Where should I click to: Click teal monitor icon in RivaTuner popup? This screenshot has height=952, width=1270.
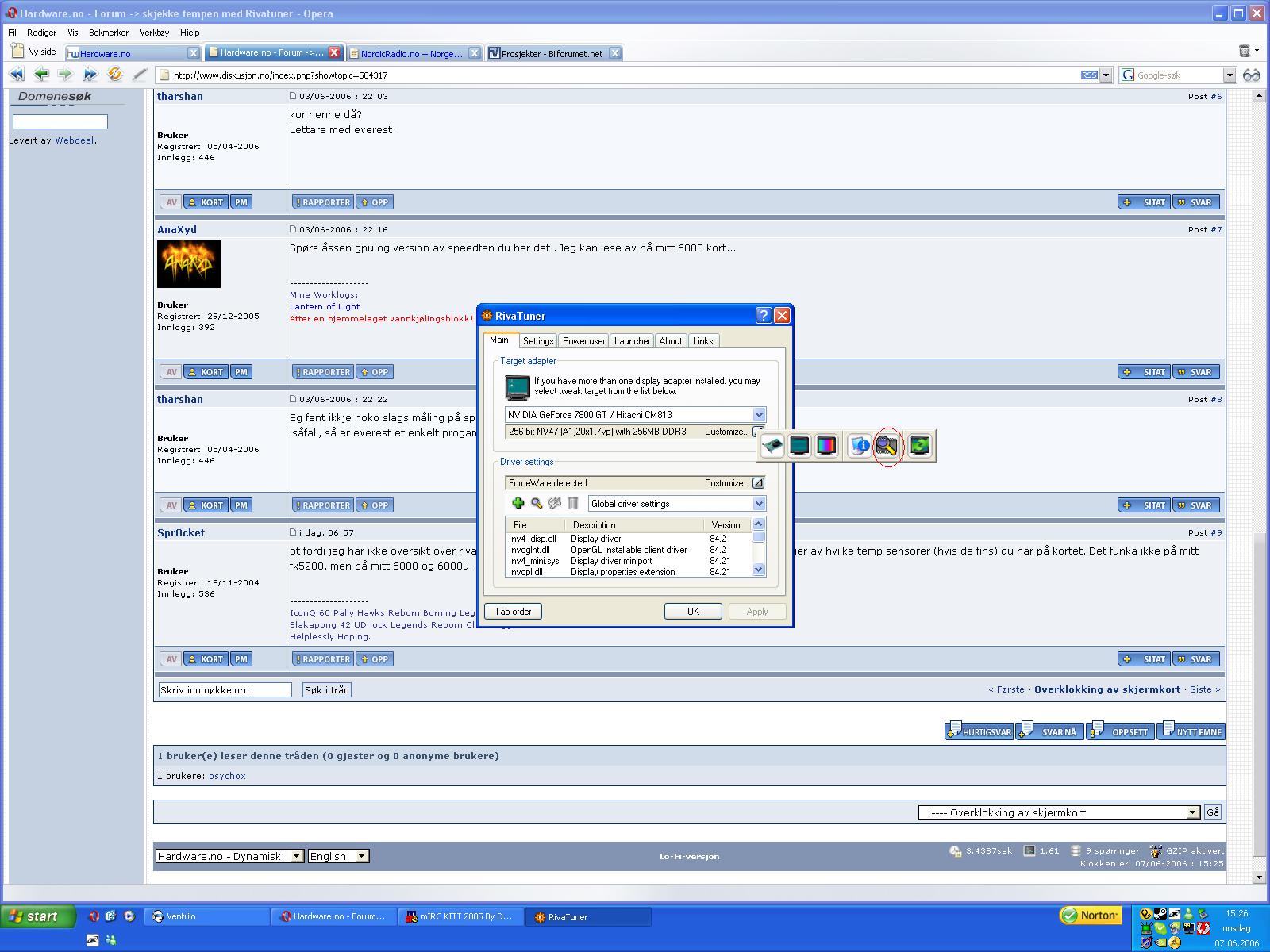pyautogui.click(x=799, y=446)
